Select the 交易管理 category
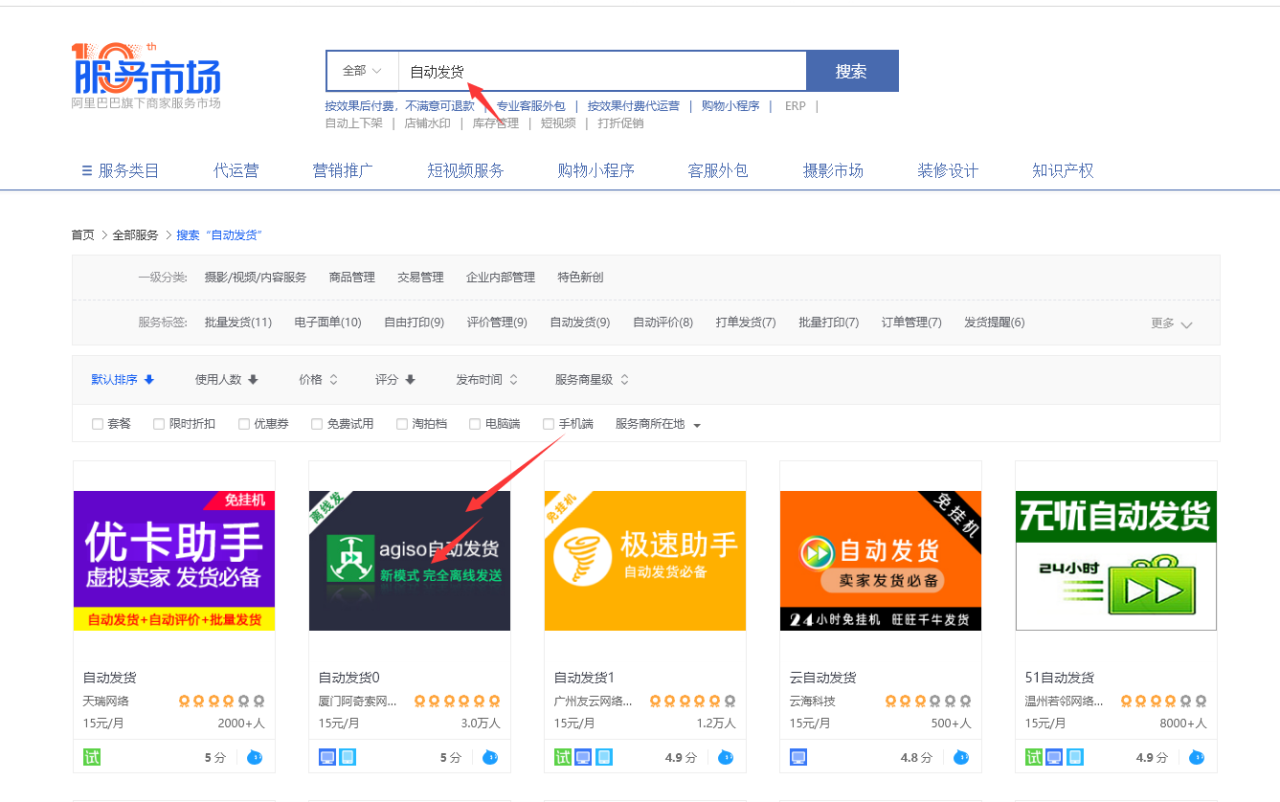 click(420, 277)
